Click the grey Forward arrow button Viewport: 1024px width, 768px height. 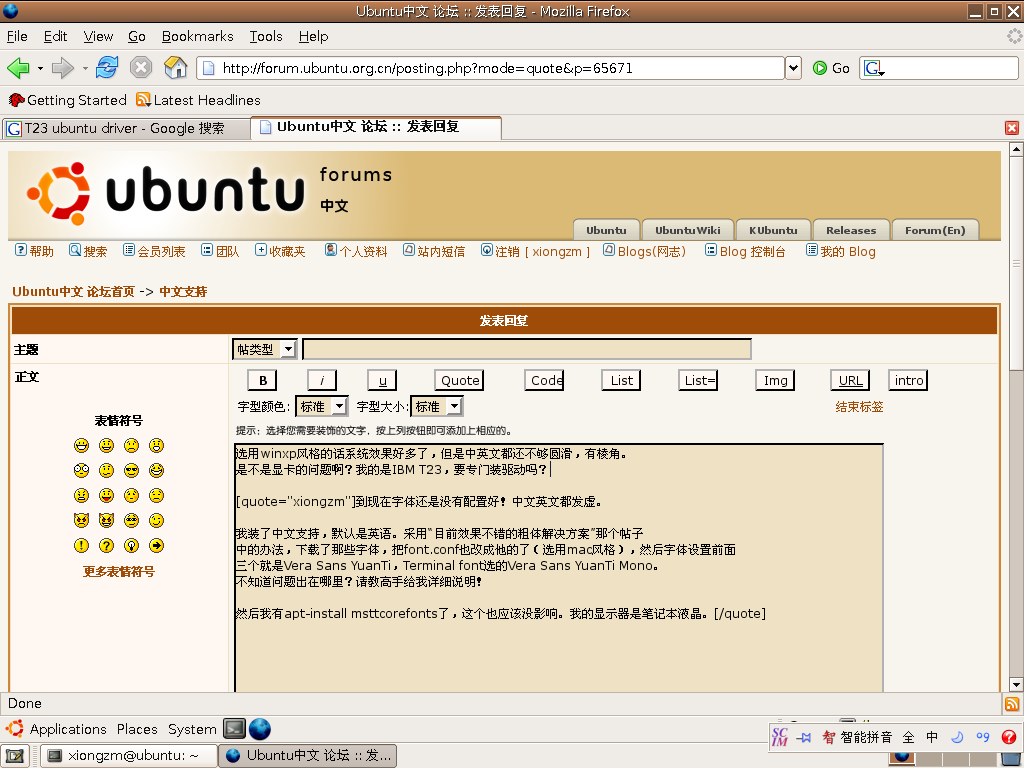pyautogui.click(x=63, y=67)
